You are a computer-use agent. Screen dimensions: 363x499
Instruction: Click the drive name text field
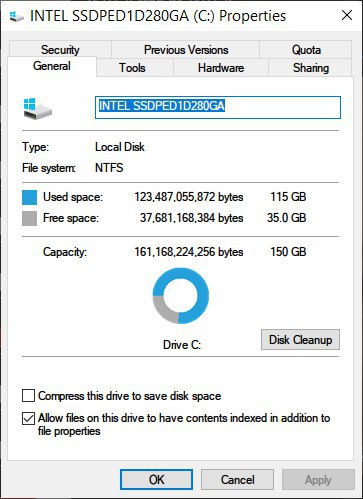(218, 107)
